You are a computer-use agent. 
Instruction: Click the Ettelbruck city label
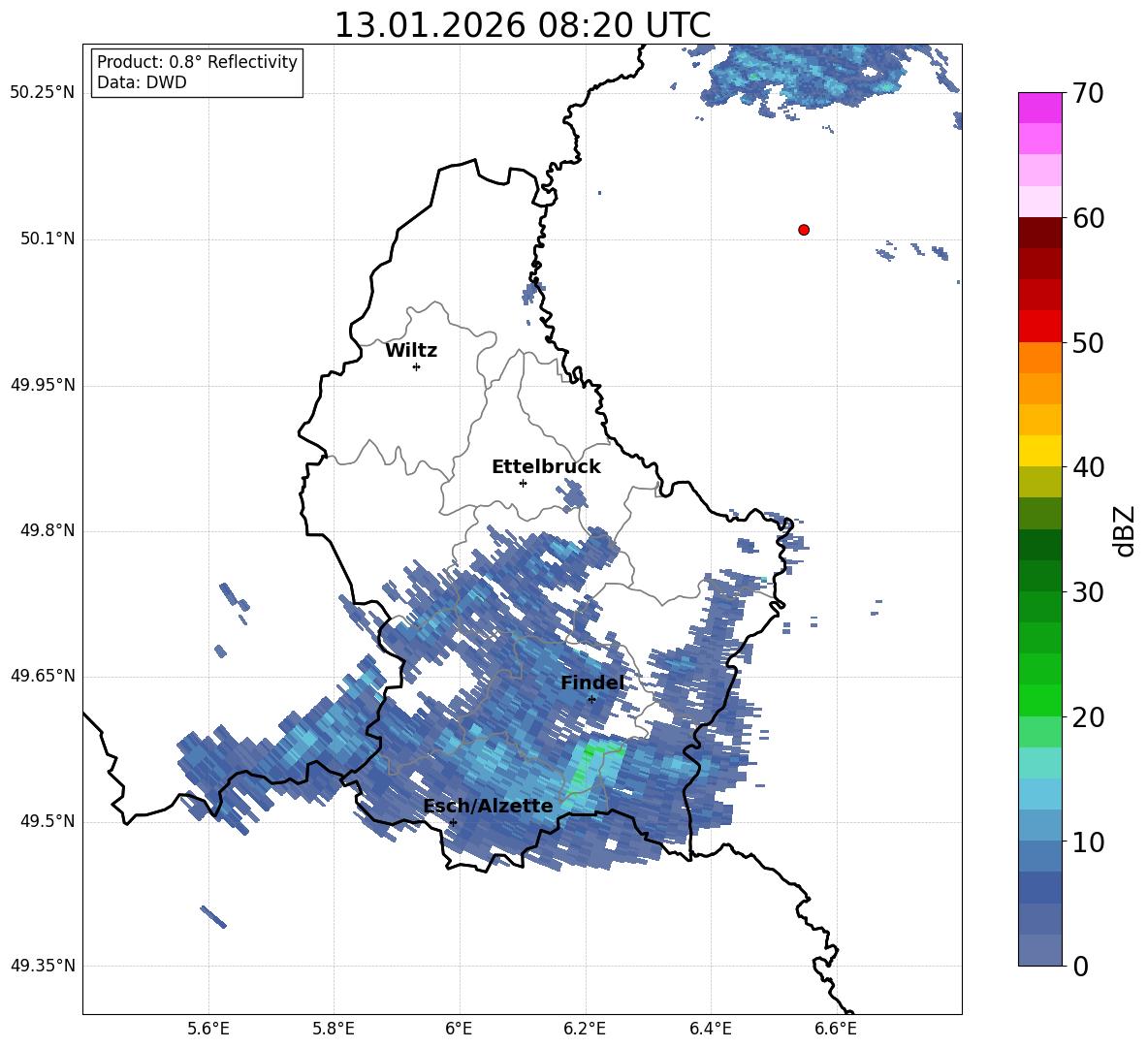546,467
